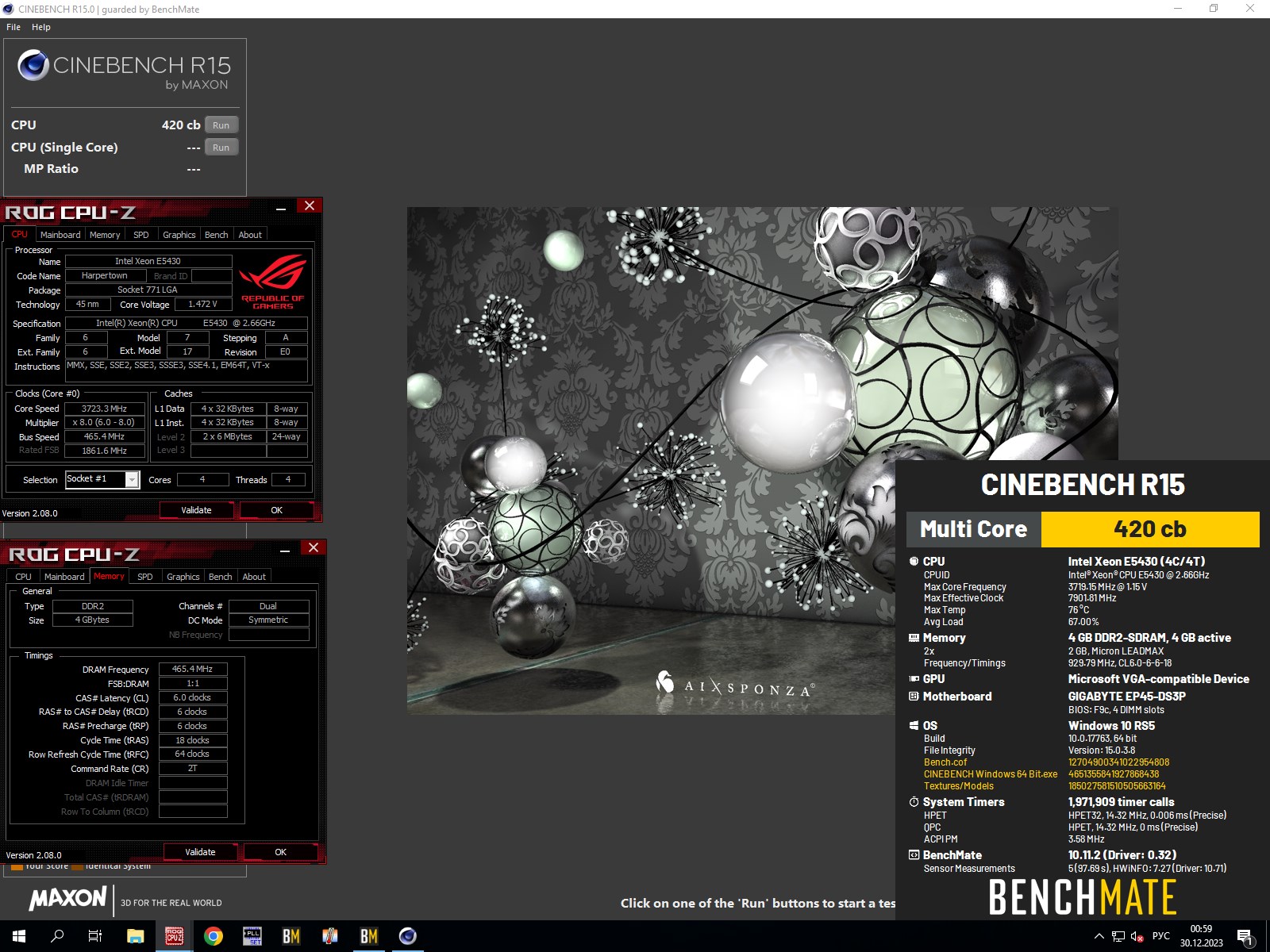Switch to Mainboard tab in top CPU-Z window
1270x952 pixels.
(60, 235)
